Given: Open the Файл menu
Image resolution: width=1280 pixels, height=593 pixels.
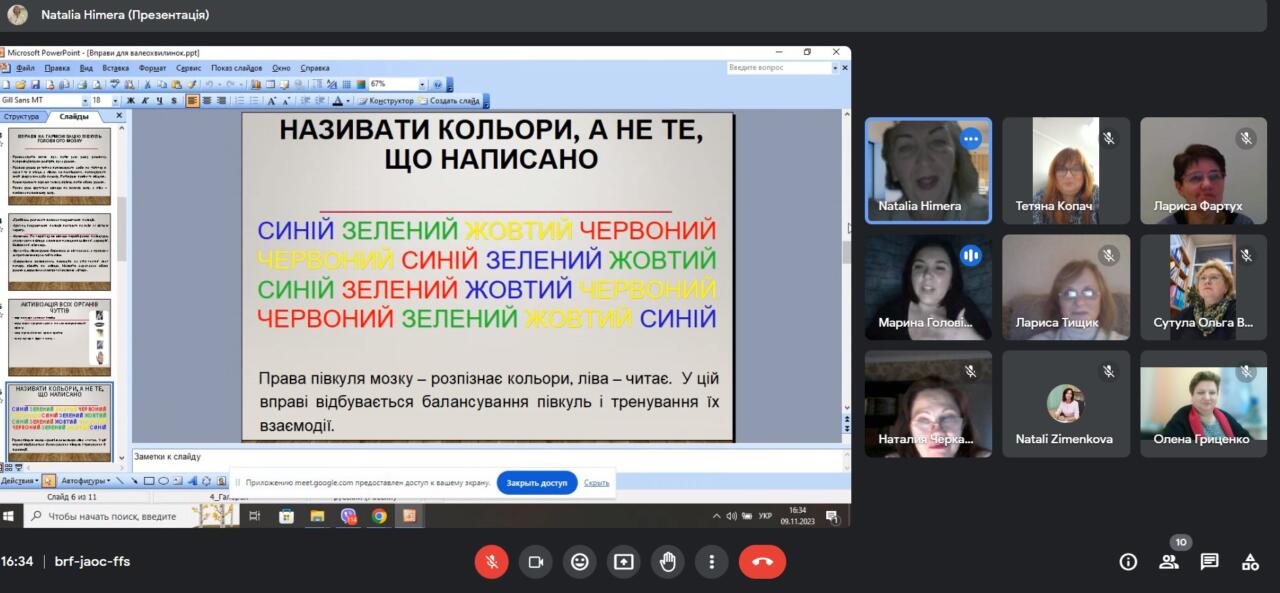Looking at the screenshot, I should [x=25, y=68].
